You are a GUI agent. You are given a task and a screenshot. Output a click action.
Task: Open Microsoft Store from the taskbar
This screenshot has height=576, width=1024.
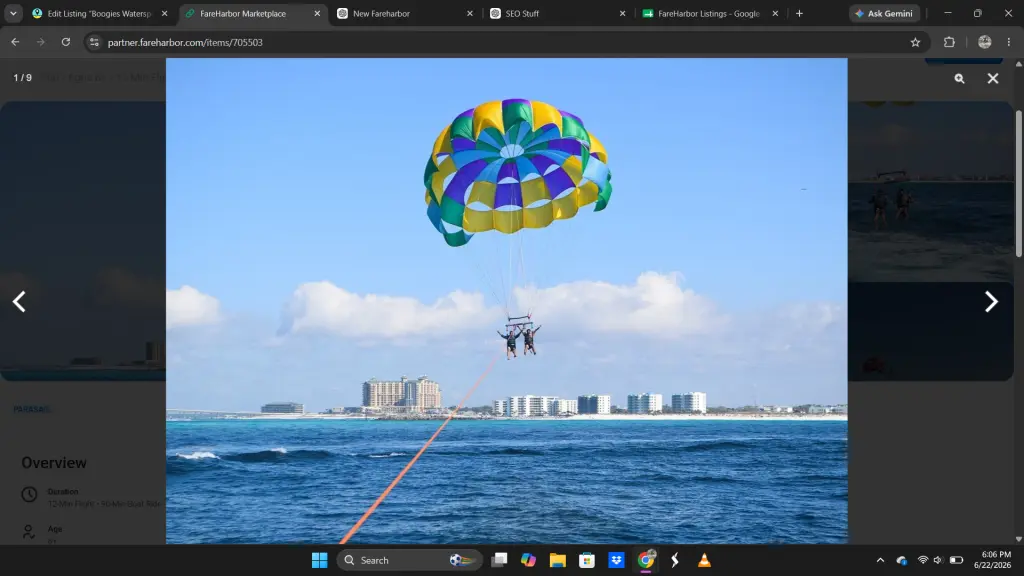point(586,560)
